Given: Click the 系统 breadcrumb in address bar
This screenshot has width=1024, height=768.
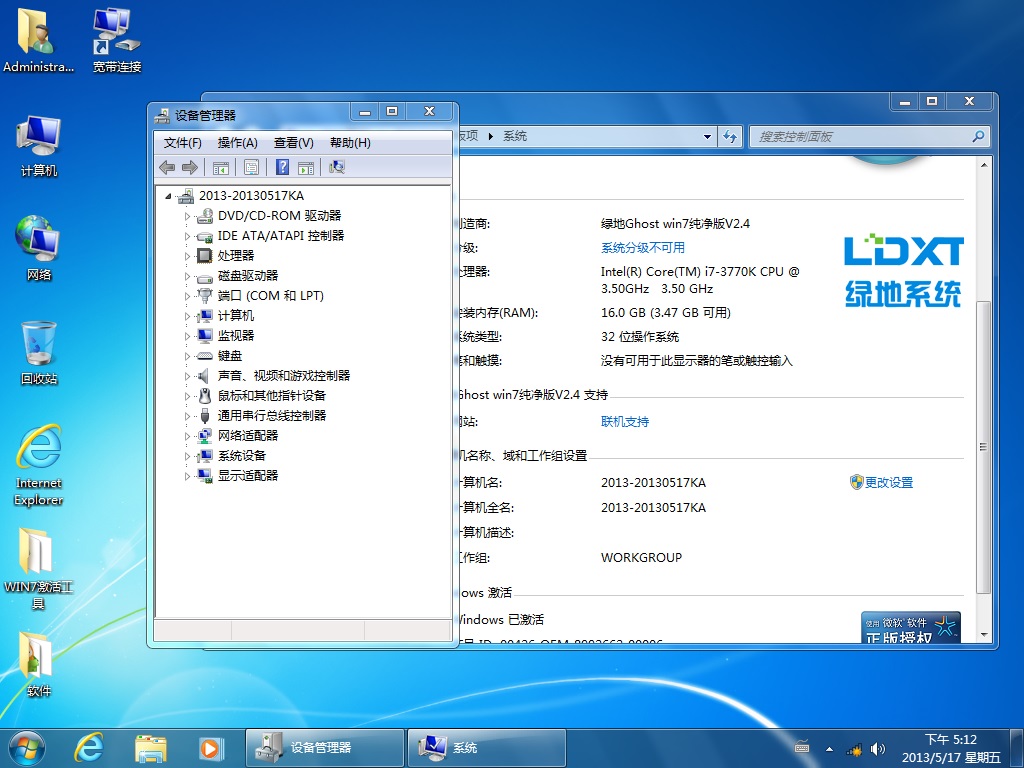Looking at the screenshot, I should coord(515,136).
